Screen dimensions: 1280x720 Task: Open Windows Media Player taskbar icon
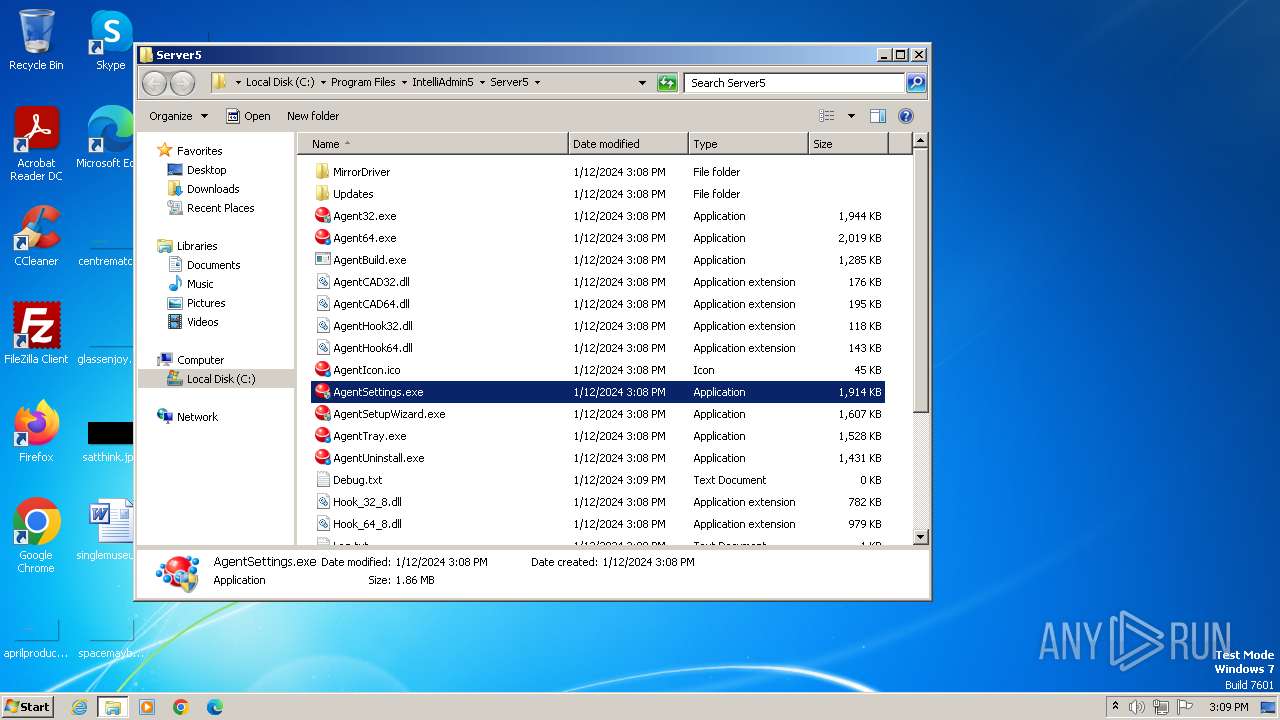(147, 707)
